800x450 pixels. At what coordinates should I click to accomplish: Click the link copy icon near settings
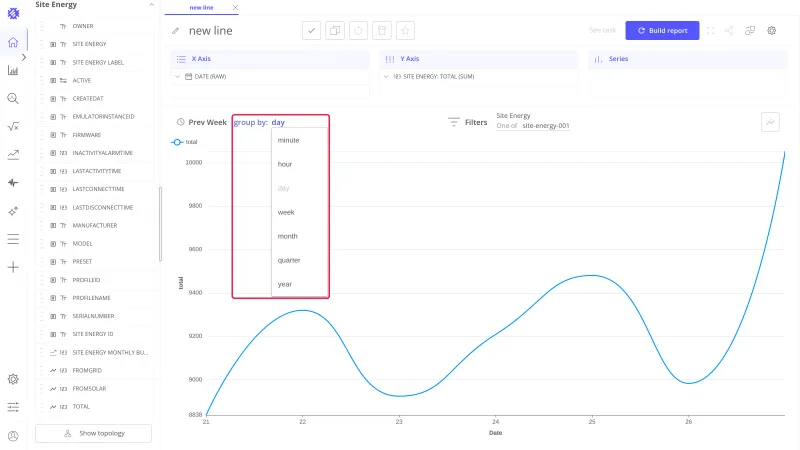(750, 31)
